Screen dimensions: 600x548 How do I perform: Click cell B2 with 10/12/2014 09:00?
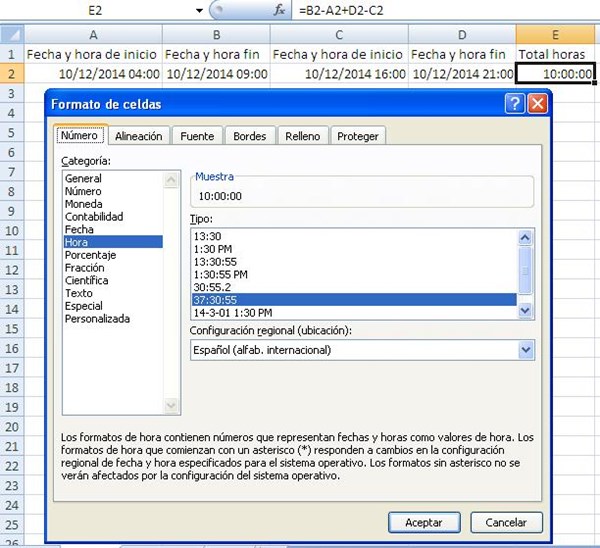point(216,74)
